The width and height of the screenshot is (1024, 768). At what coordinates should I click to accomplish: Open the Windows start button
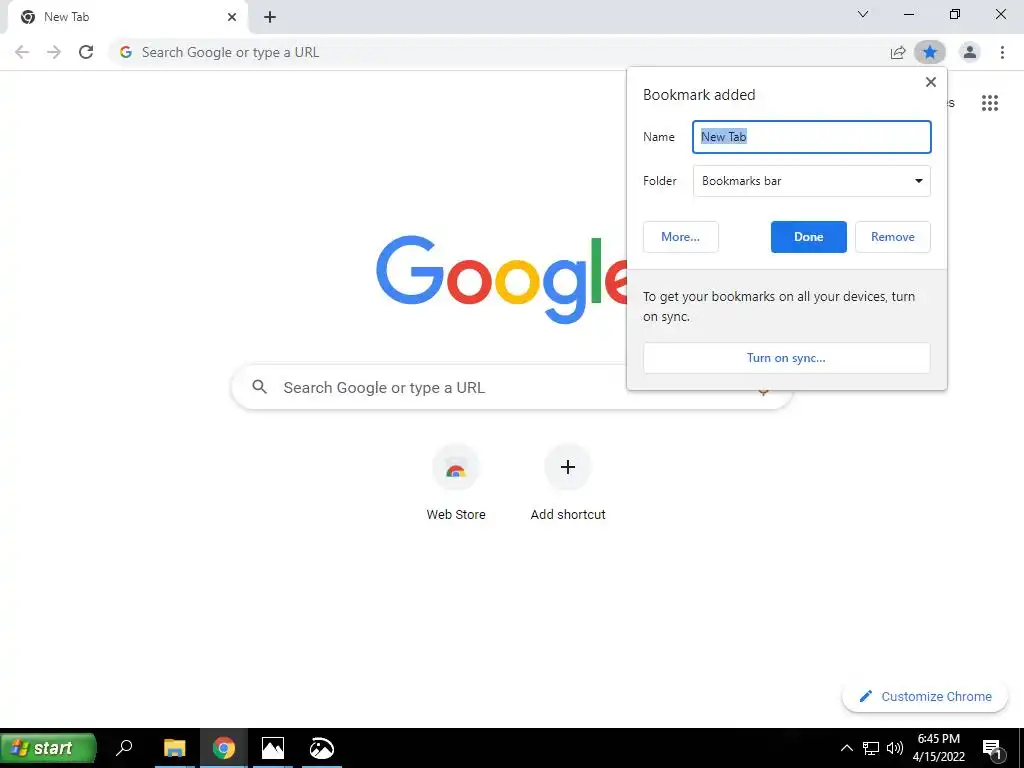point(48,748)
